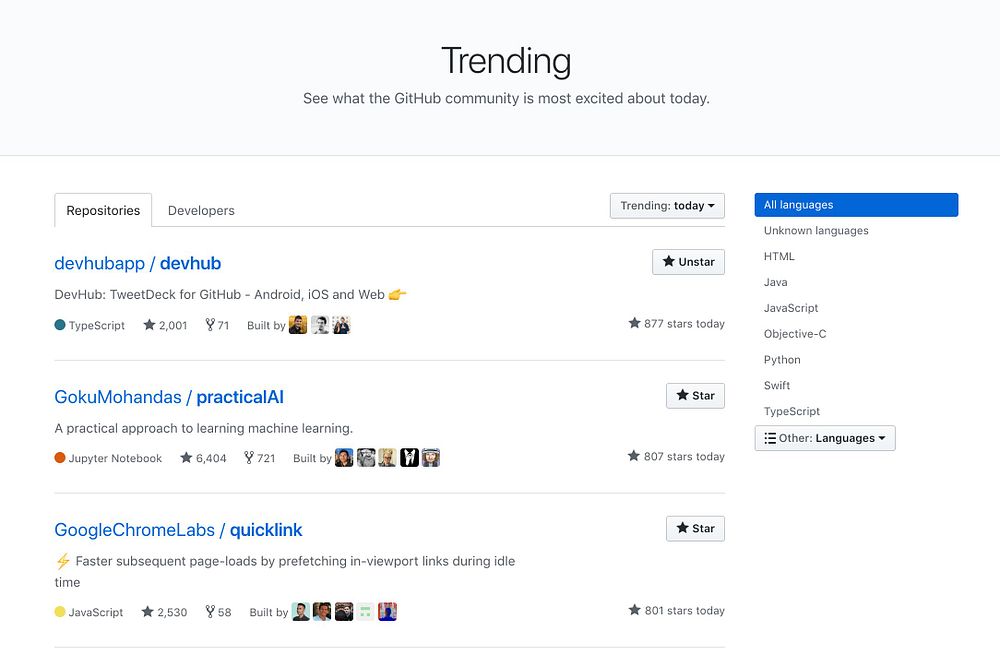The height and width of the screenshot is (667, 1000).
Task: Filter trending by Java
Action: (776, 282)
